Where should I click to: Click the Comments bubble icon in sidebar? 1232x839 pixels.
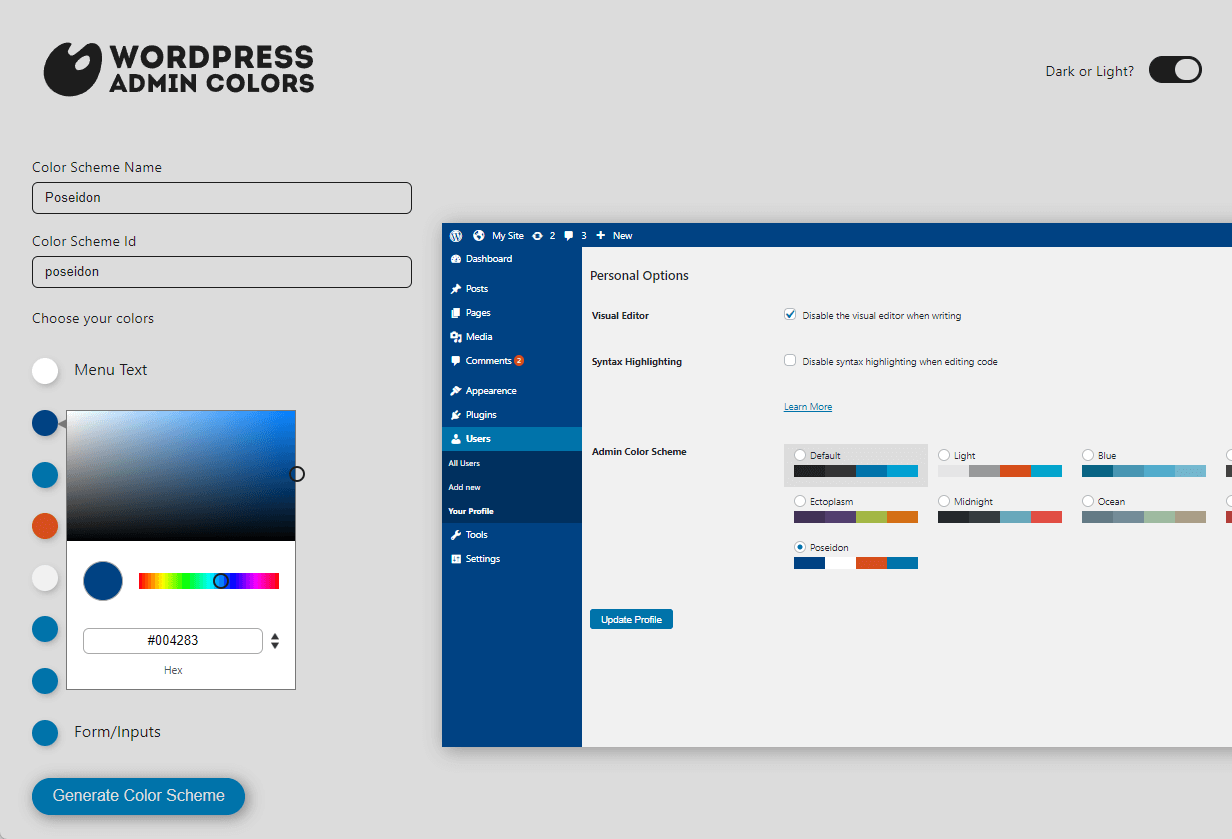coord(458,361)
